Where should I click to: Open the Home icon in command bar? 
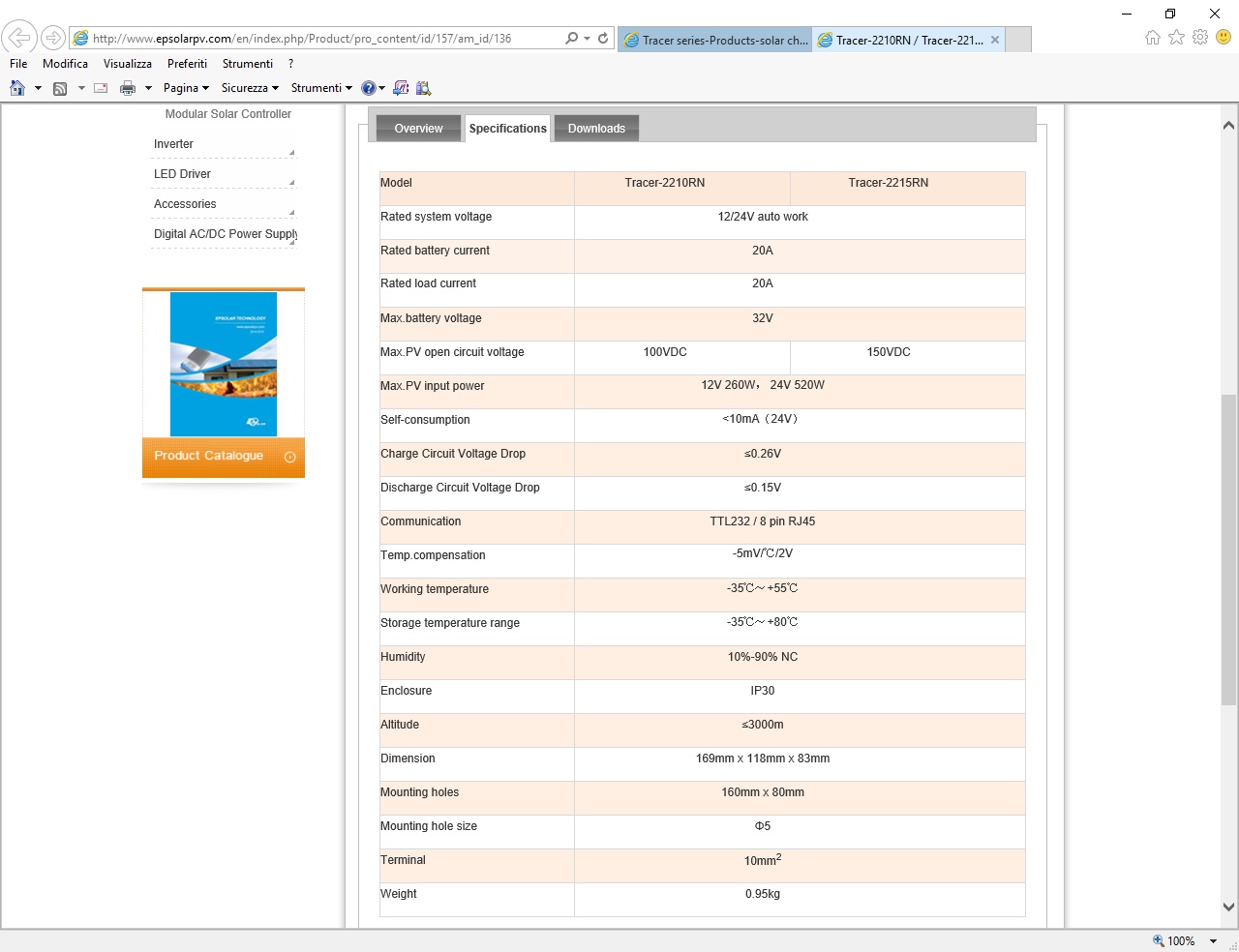[17, 88]
